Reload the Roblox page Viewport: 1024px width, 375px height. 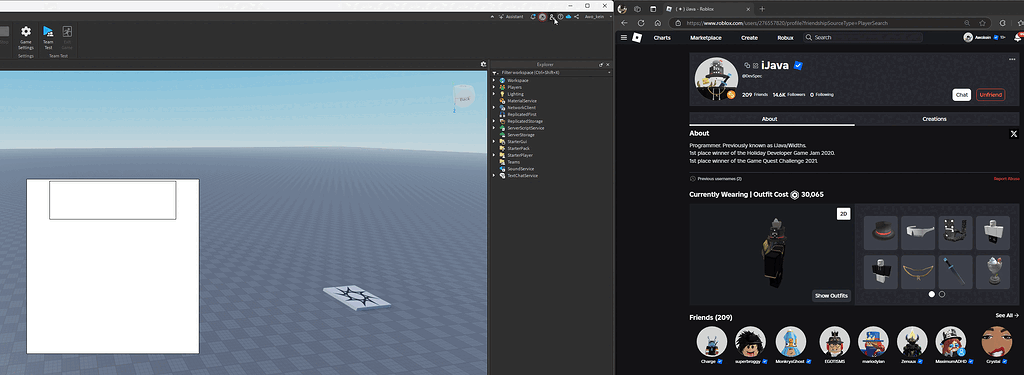point(641,23)
